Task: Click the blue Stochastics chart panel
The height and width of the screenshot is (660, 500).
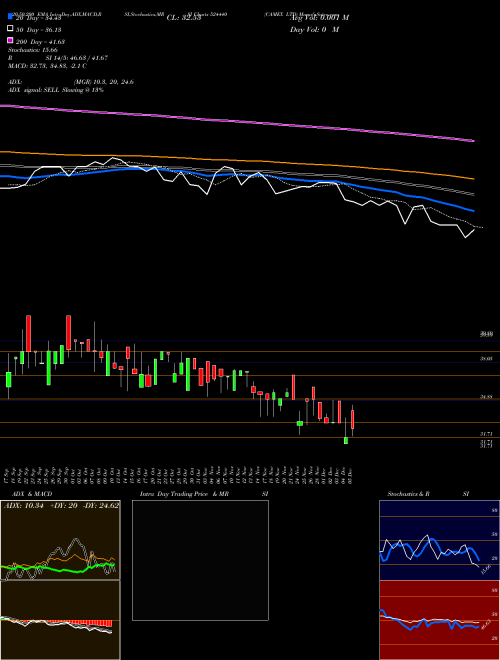Action: click(439, 540)
